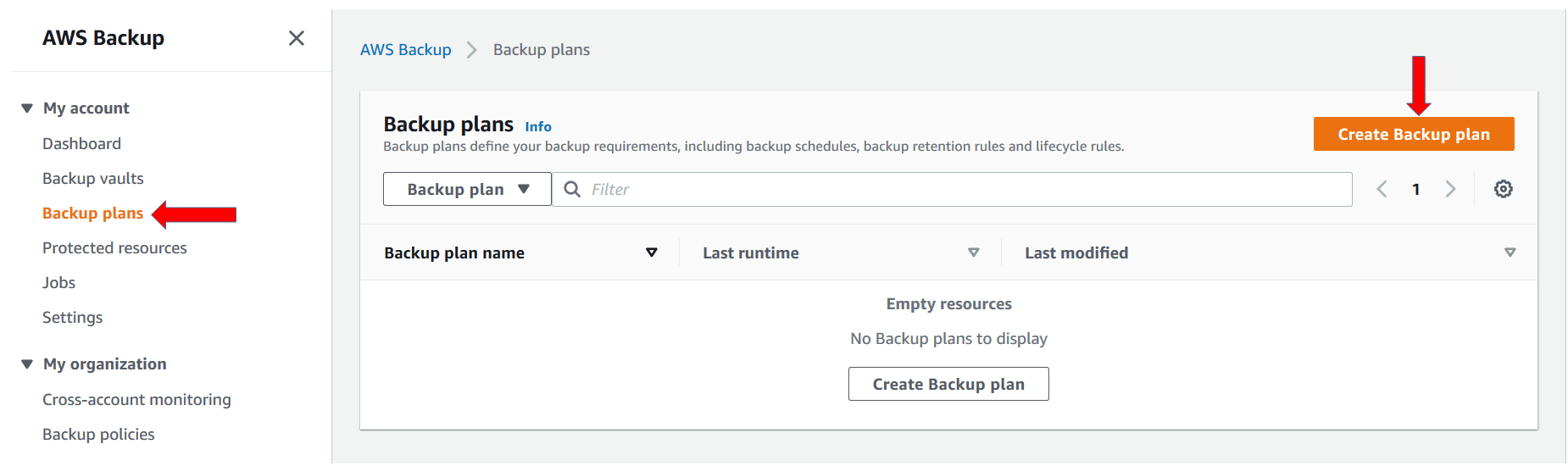Open table preferences gear icon
The height and width of the screenshot is (466, 1568).
click(x=1503, y=189)
